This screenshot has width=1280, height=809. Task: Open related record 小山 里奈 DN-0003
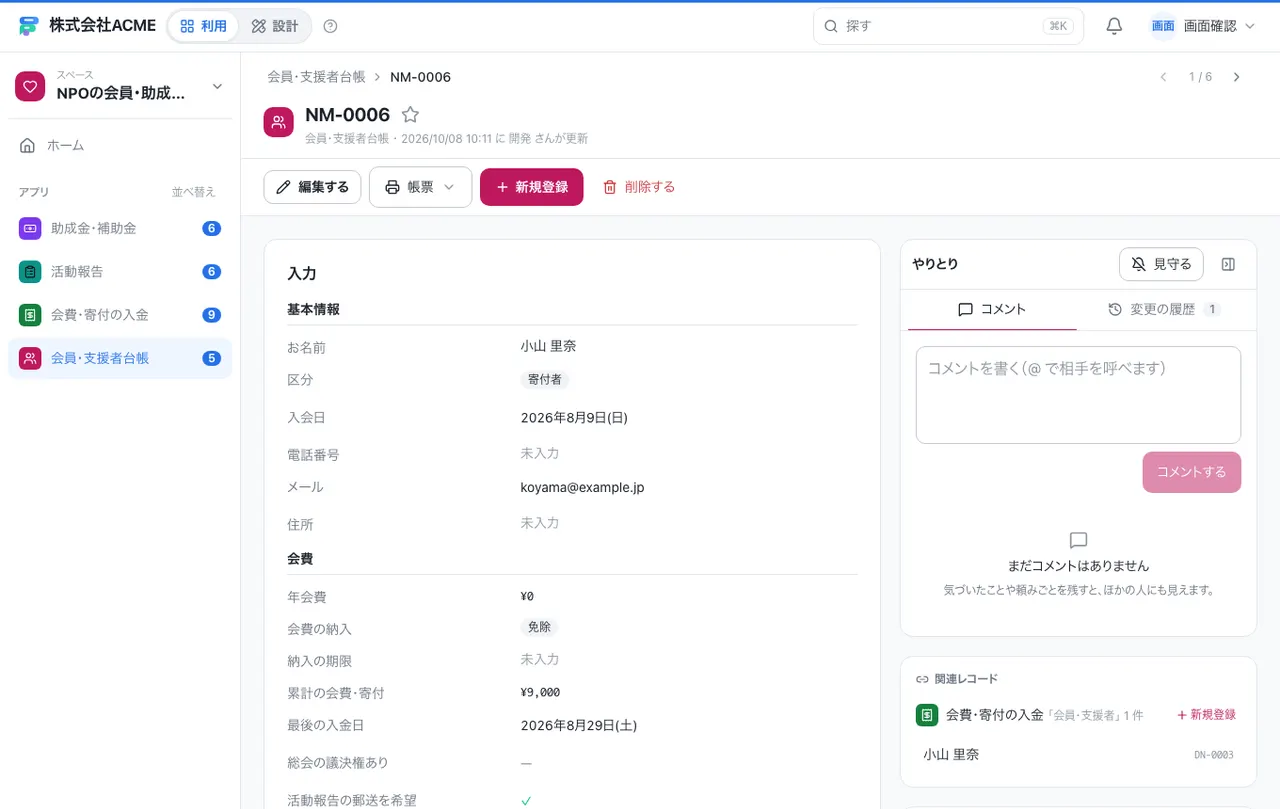click(x=1078, y=755)
